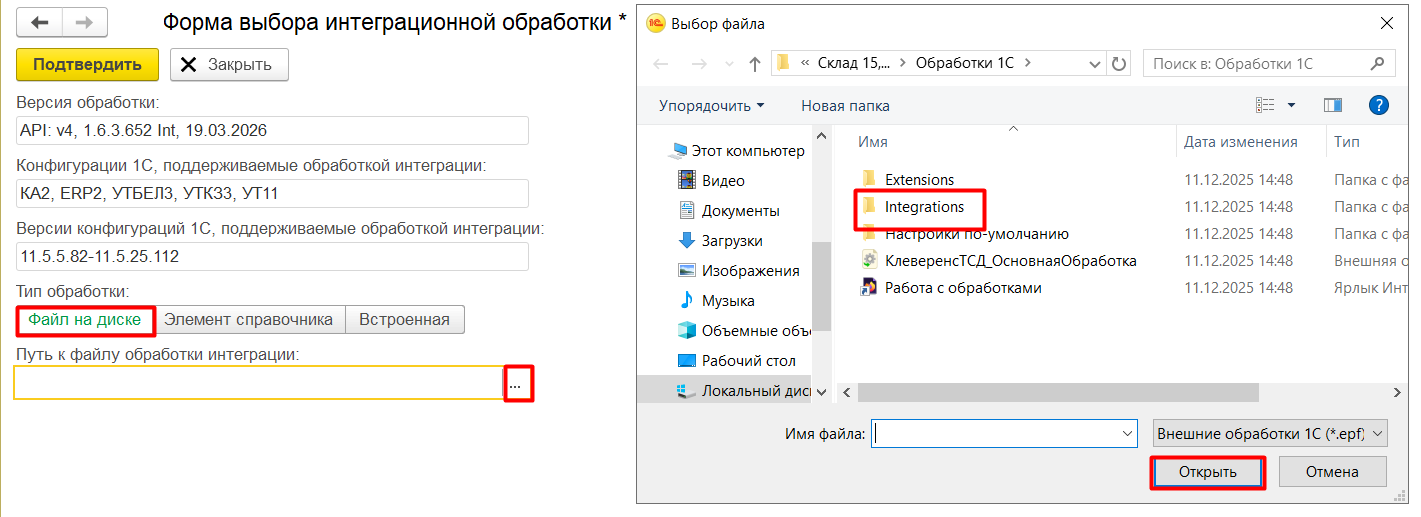Select the Файл на диске processing type
The image size is (1421, 517).
(x=86, y=320)
